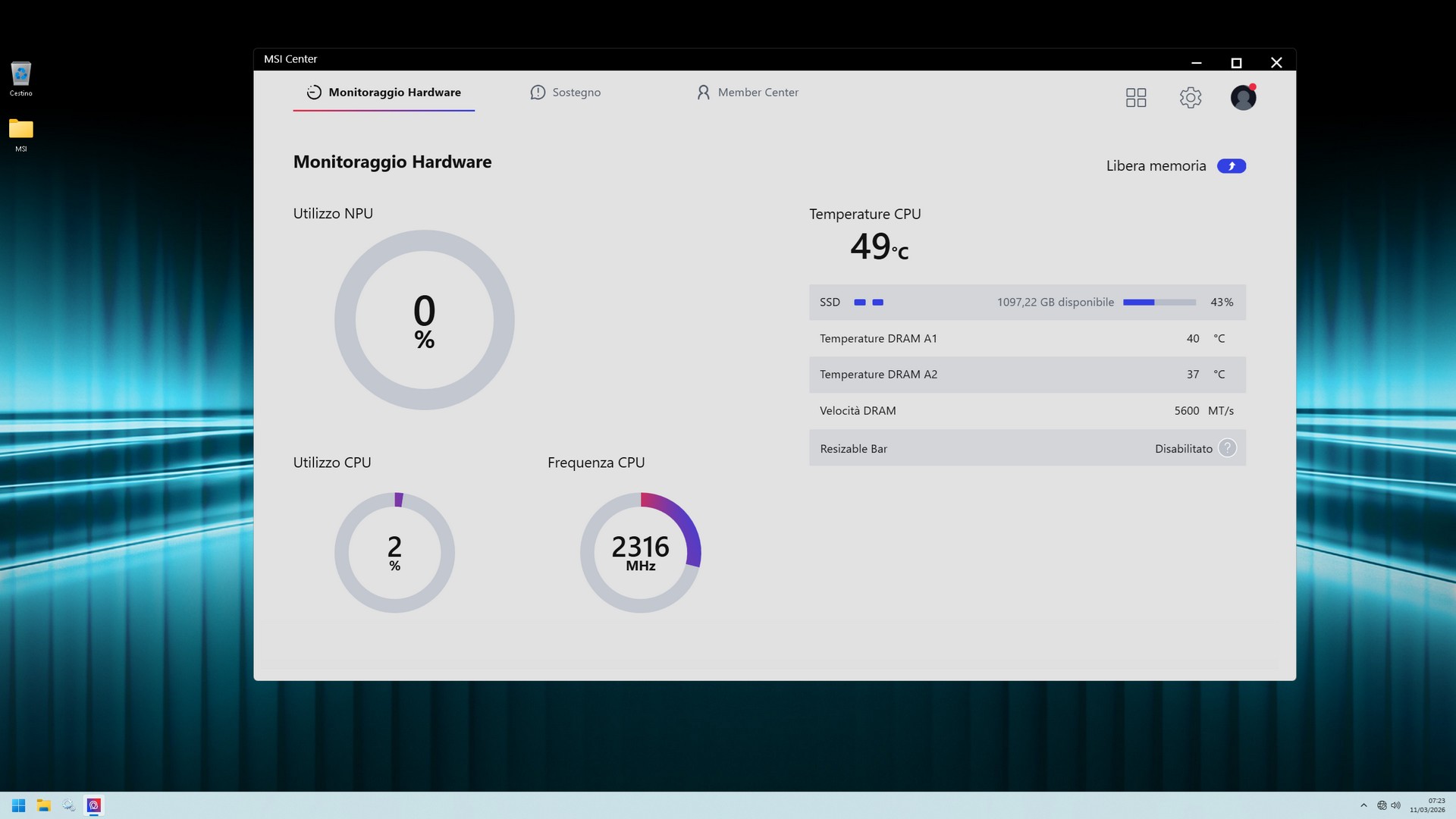Click MSI Center taskbar icon
The image size is (1456, 819).
pos(94,805)
